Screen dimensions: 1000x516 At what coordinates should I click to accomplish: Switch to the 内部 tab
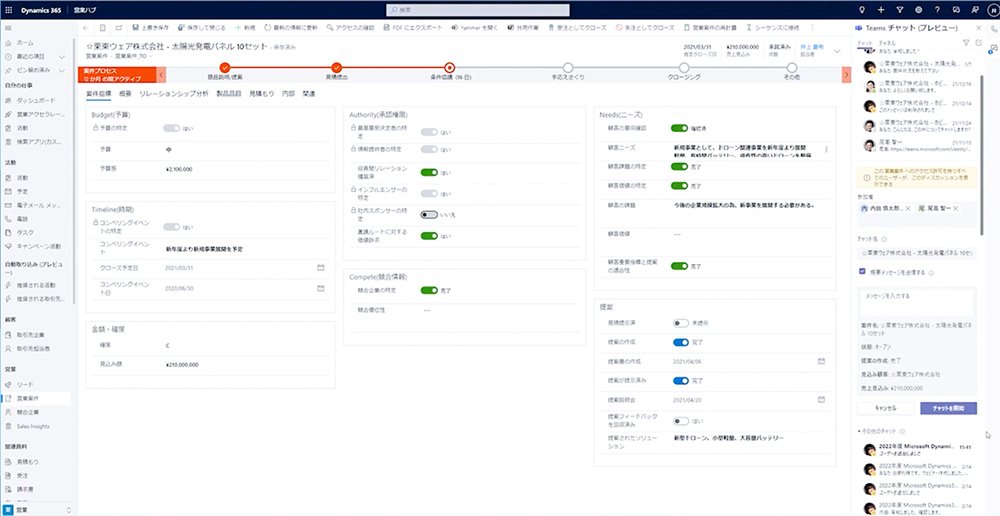(x=288, y=94)
